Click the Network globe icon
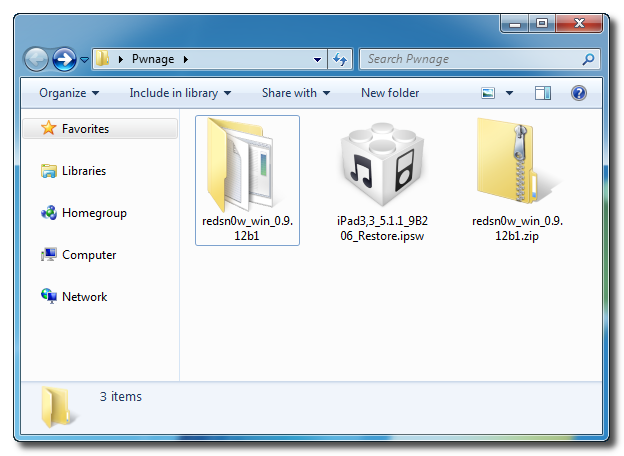Screen dimensions: 624x456 tap(49, 296)
